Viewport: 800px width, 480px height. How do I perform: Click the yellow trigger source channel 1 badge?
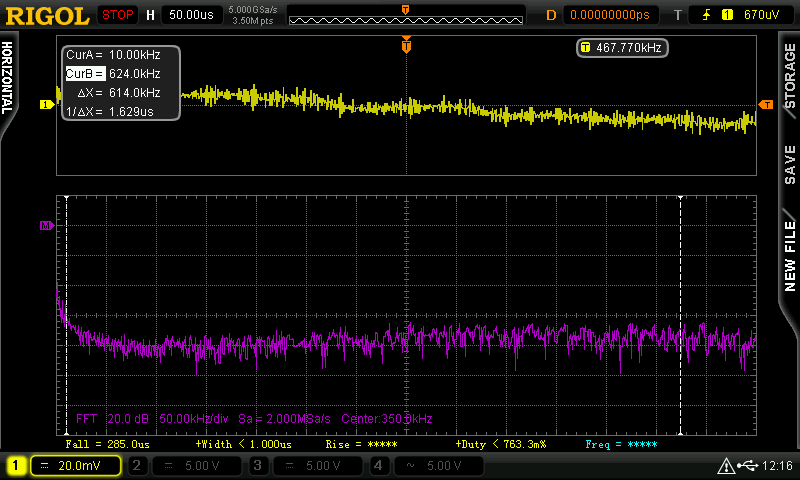pos(727,15)
